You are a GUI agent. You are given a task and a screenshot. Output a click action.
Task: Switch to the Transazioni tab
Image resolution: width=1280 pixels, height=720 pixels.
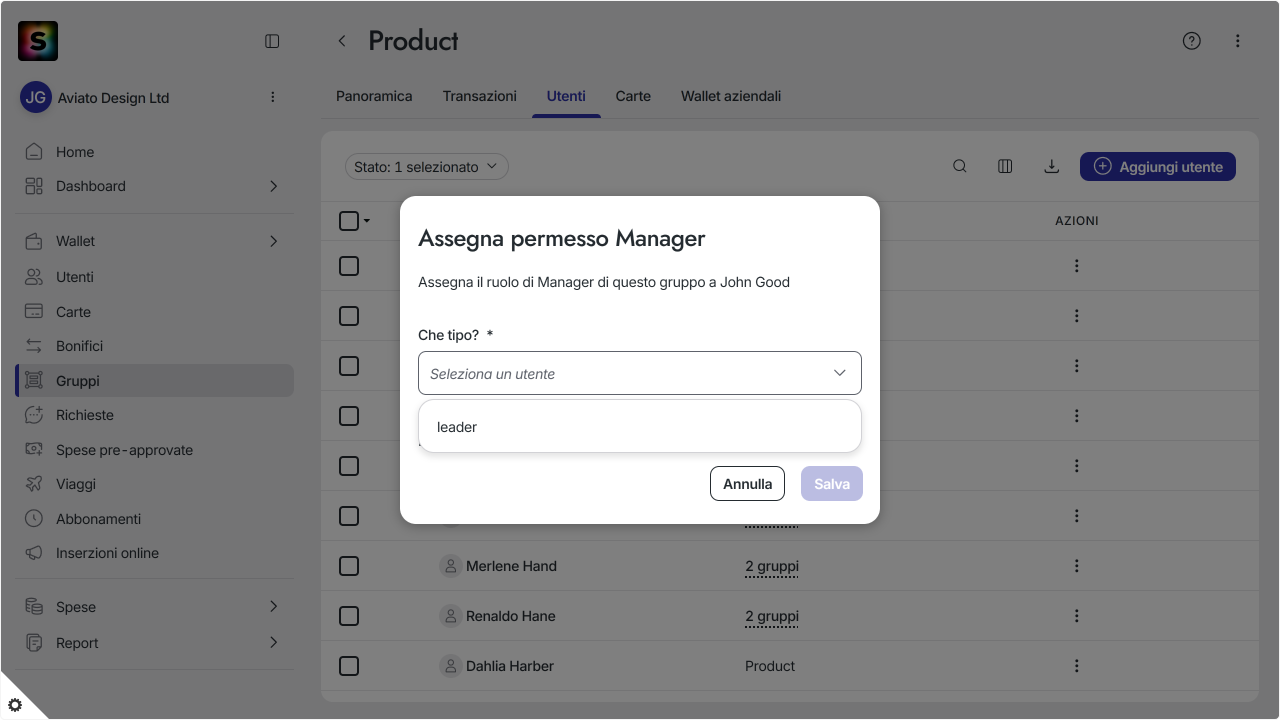click(x=480, y=96)
